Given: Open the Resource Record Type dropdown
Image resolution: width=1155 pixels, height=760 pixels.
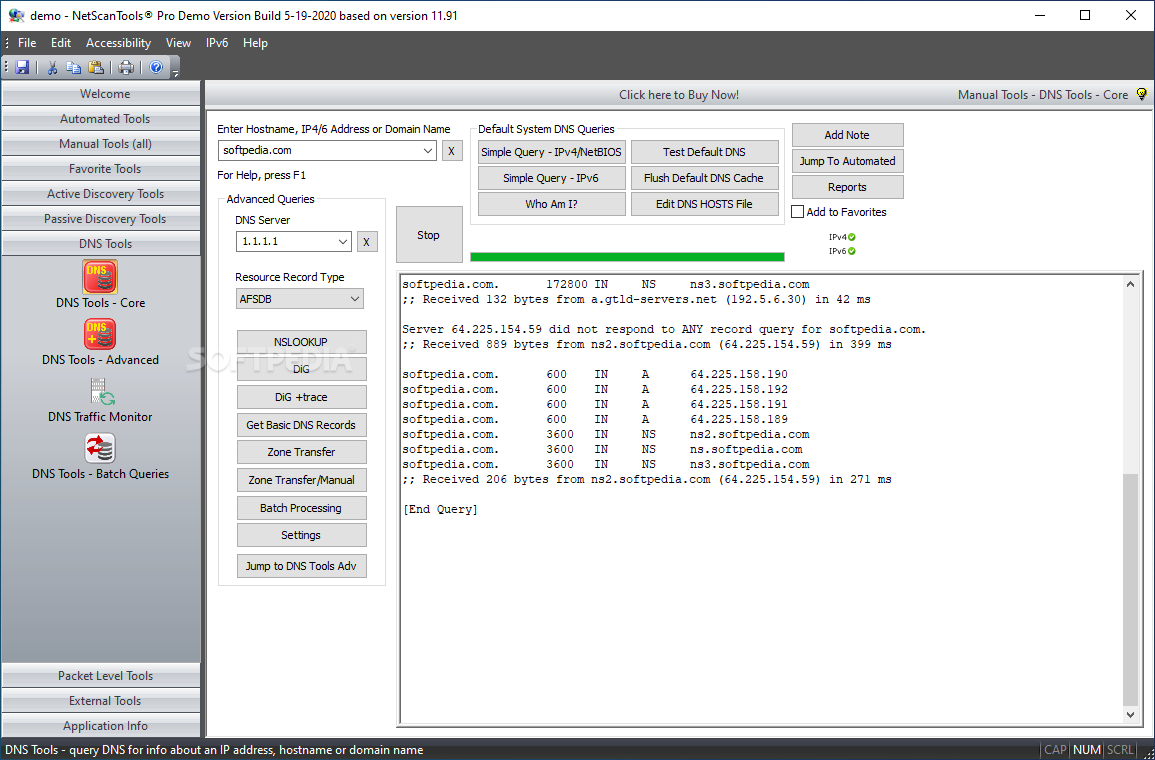Looking at the screenshot, I should 355,298.
